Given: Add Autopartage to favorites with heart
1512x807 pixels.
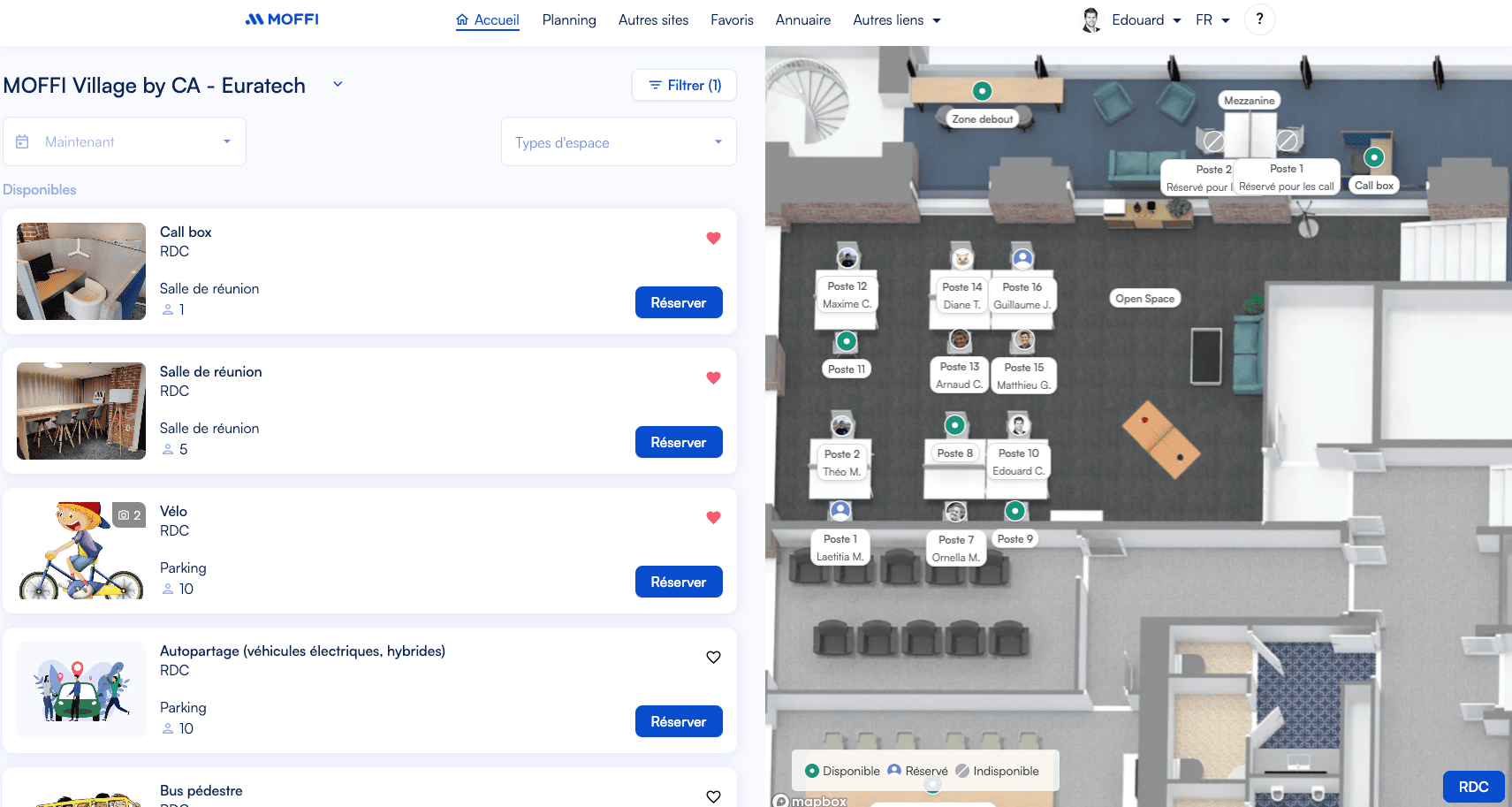Looking at the screenshot, I should (x=713, y=657).
